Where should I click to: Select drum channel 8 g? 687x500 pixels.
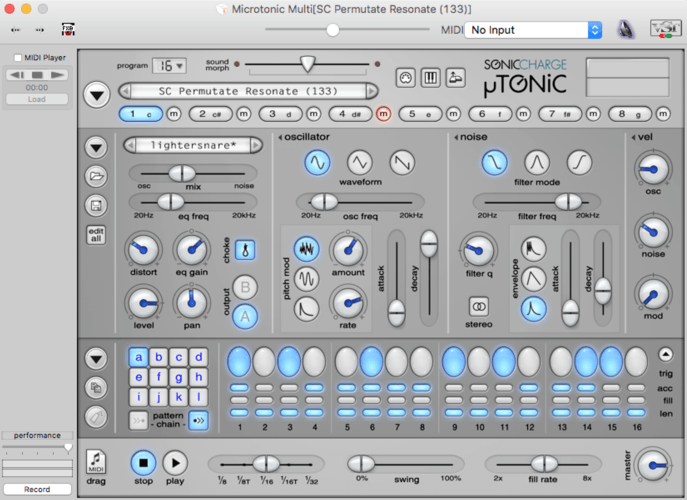[x=630, y=114]
